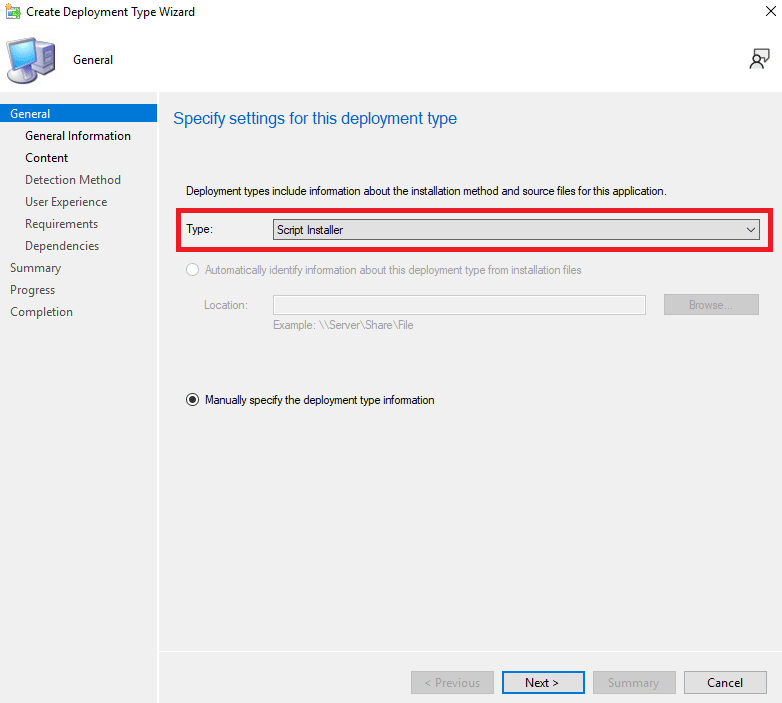Click the Type dropdown arrow chevron
The image size is (782, 703).
pos(751,230)
